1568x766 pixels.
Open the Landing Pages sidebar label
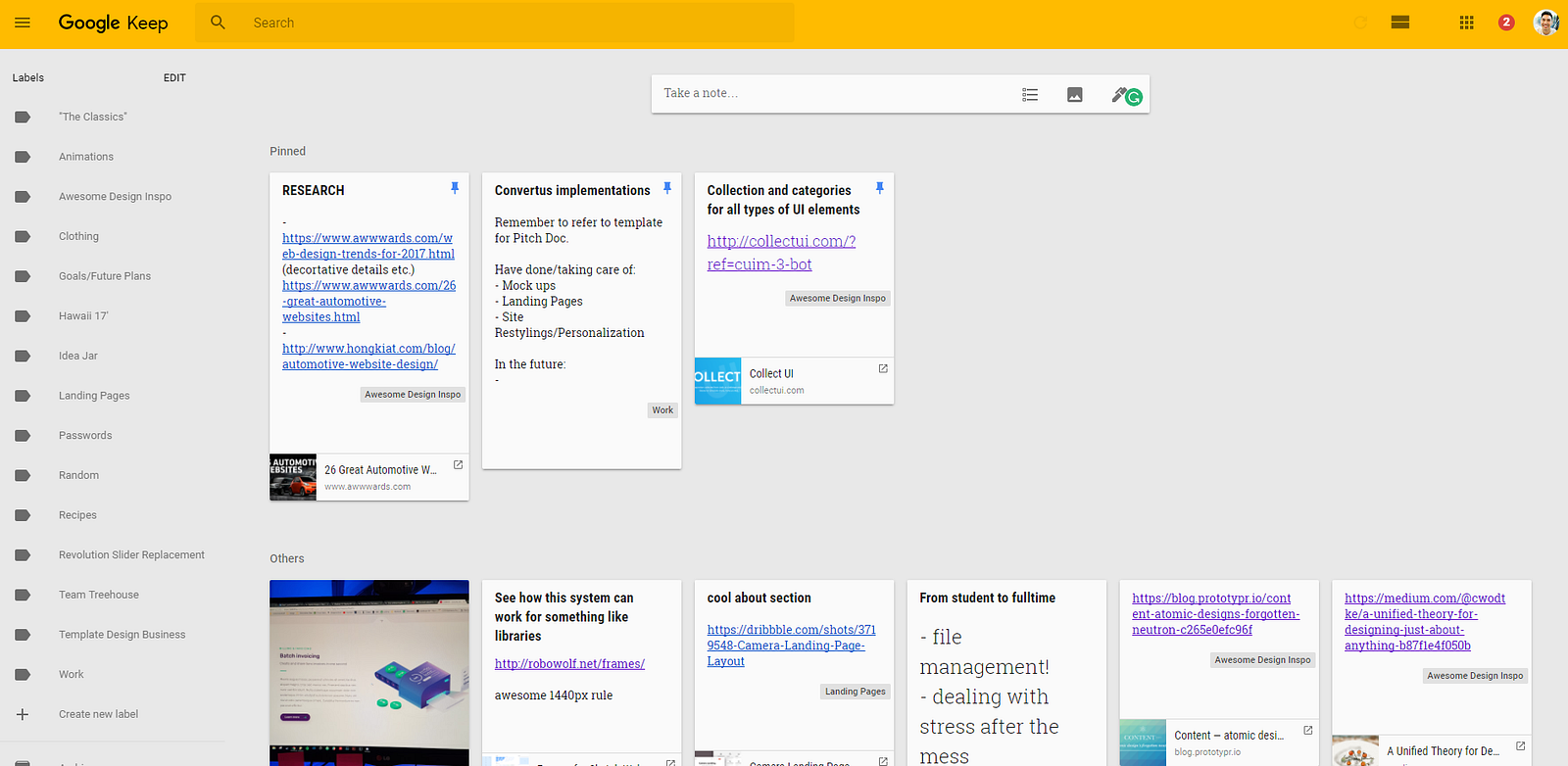coord(94,396)
